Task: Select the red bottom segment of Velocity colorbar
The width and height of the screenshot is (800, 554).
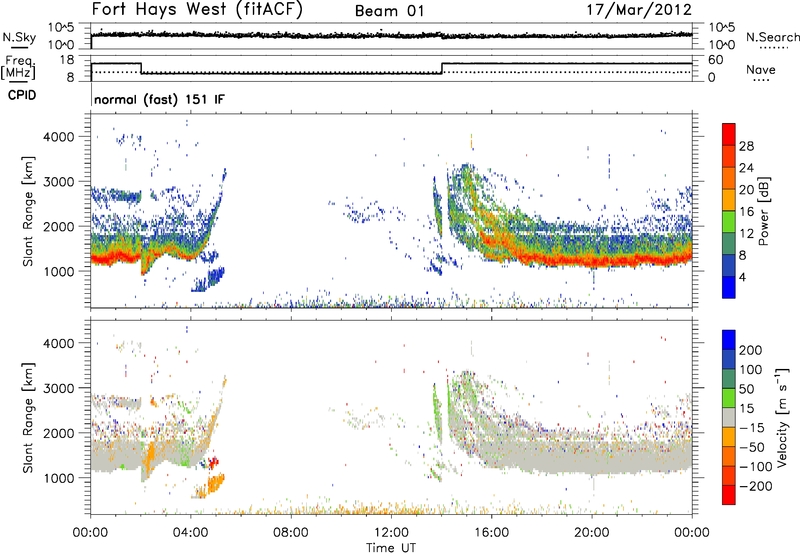Action: tap(729, 495)
